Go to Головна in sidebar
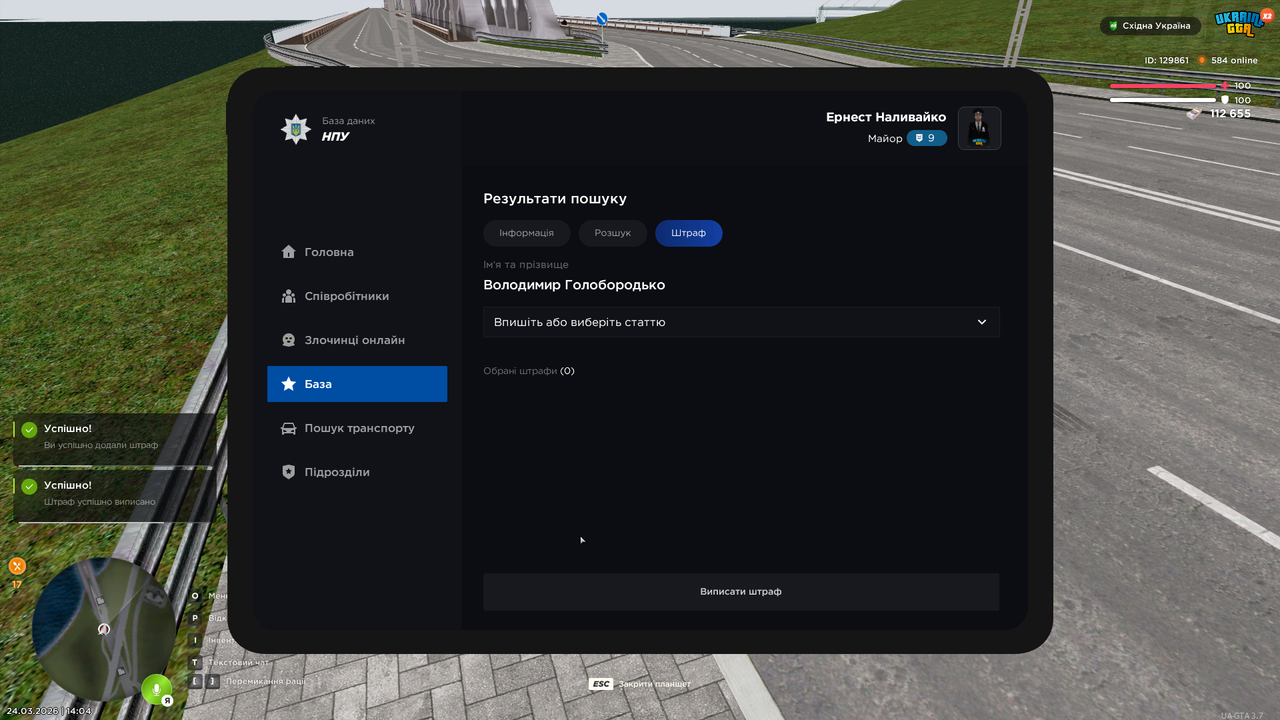The width and height of the screenshot is (1280, 720). 357,252
